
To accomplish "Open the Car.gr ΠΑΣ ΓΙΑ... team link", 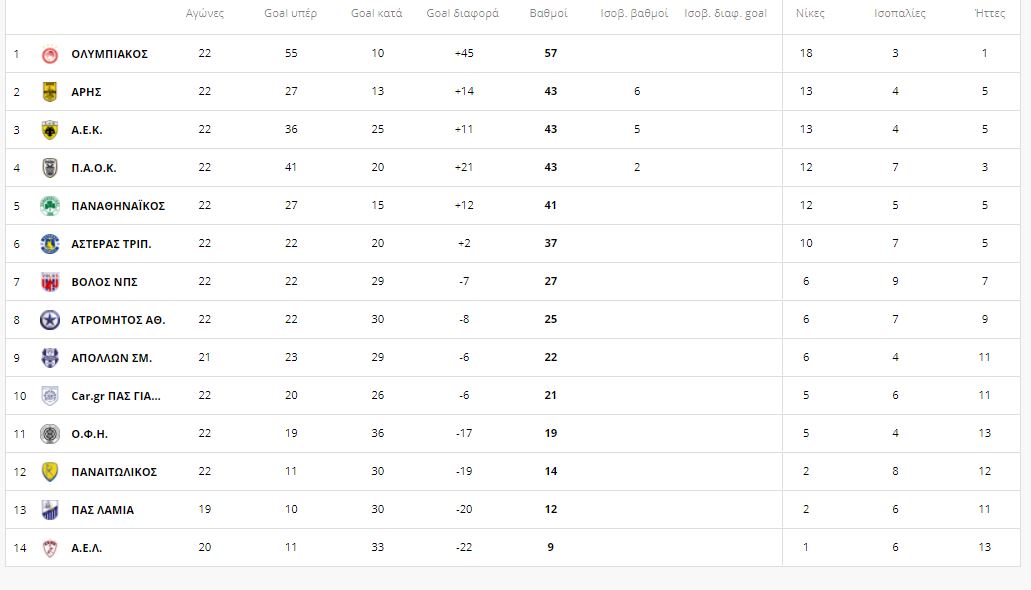I will coord(116,396).
